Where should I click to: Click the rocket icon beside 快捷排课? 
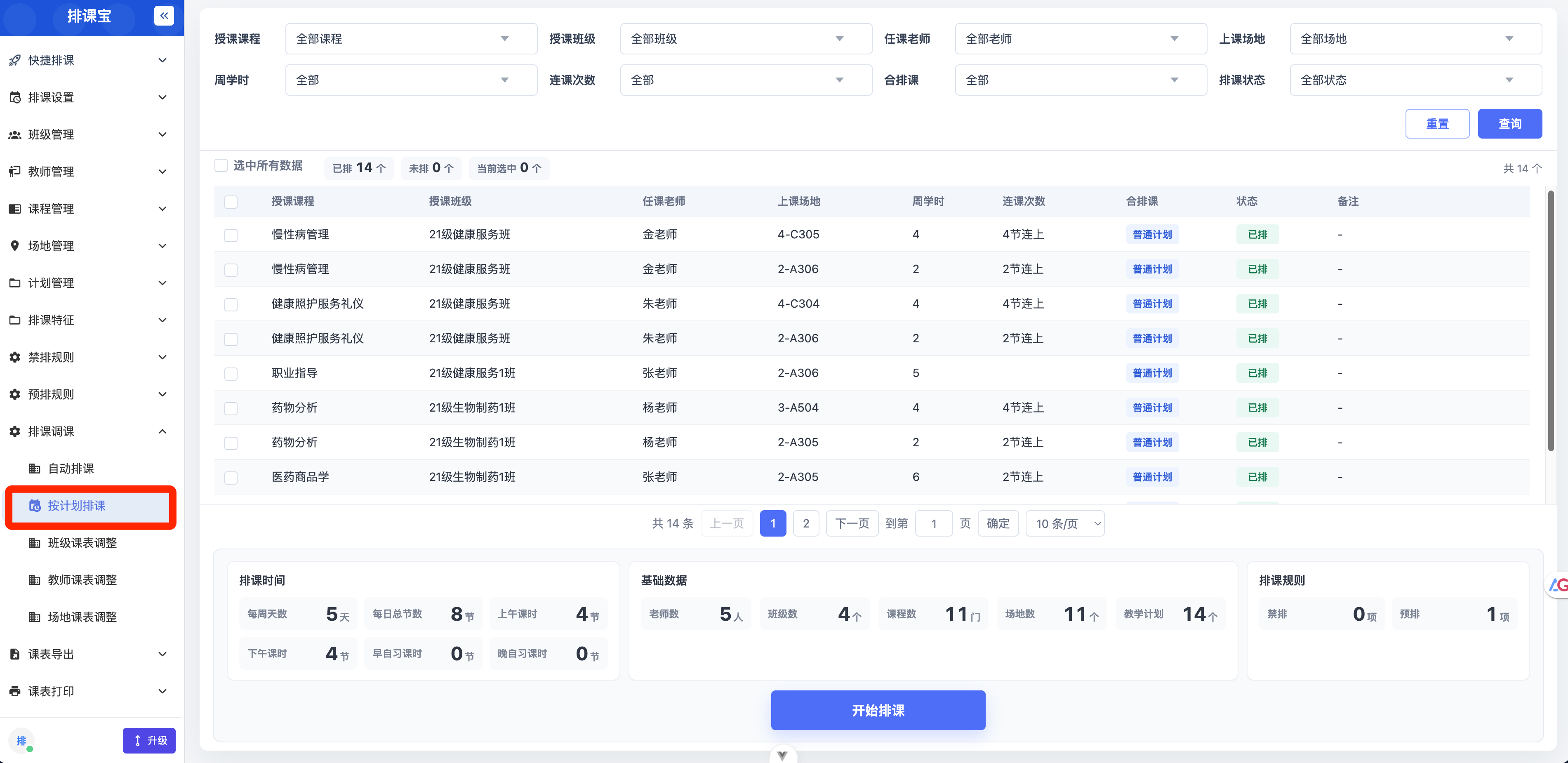pyautogui.click(x=14, y=60)
